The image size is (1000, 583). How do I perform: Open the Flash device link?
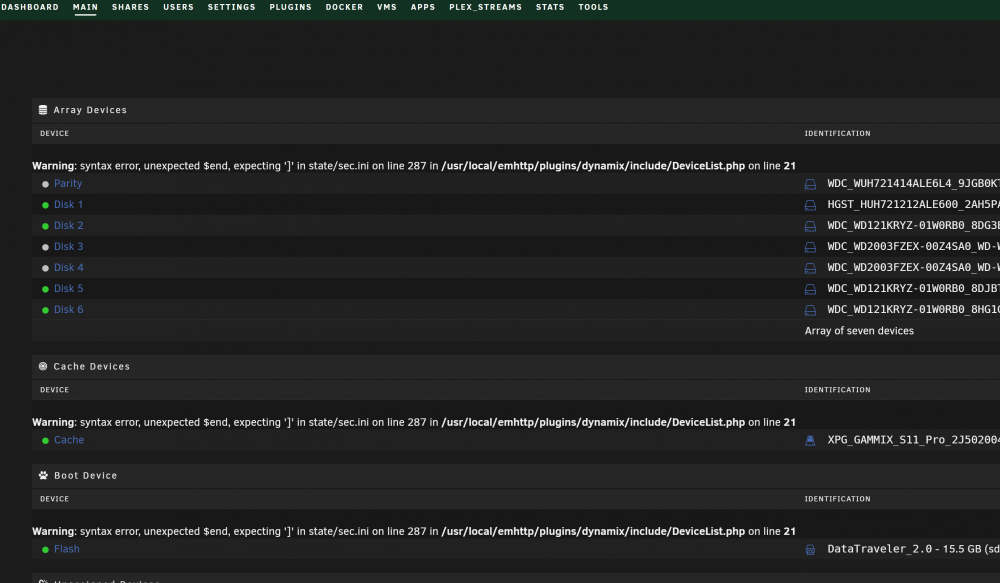(67, 549)
